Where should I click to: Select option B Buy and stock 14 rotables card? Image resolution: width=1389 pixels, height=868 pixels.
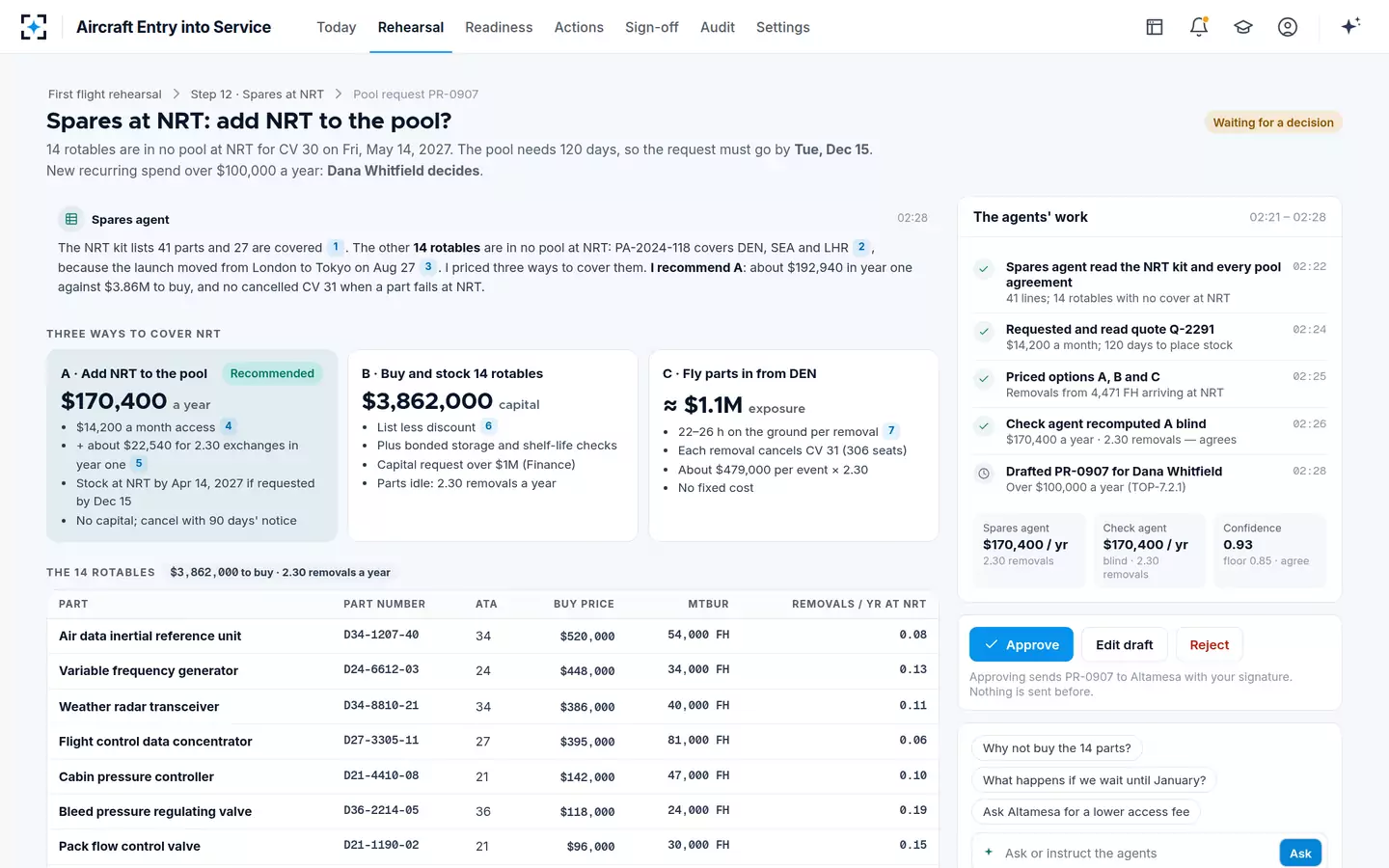(x=493, y=446)
